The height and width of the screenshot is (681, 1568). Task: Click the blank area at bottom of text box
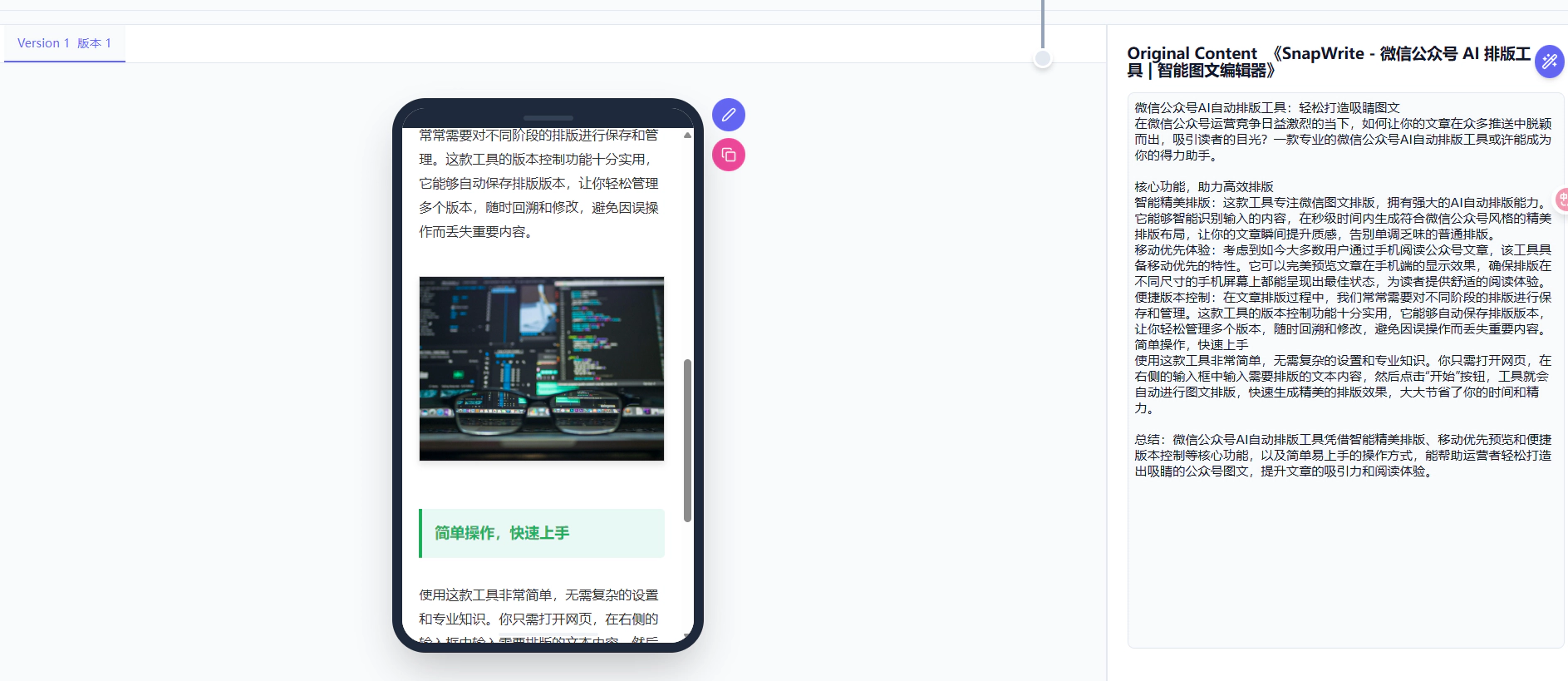pos(1344,565)
